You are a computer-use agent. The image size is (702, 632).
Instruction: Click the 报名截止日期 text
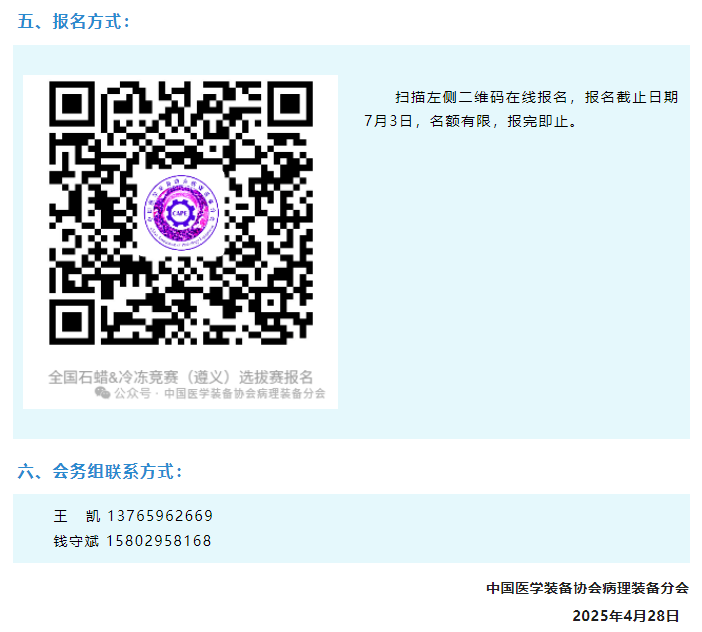click(632, 97)
